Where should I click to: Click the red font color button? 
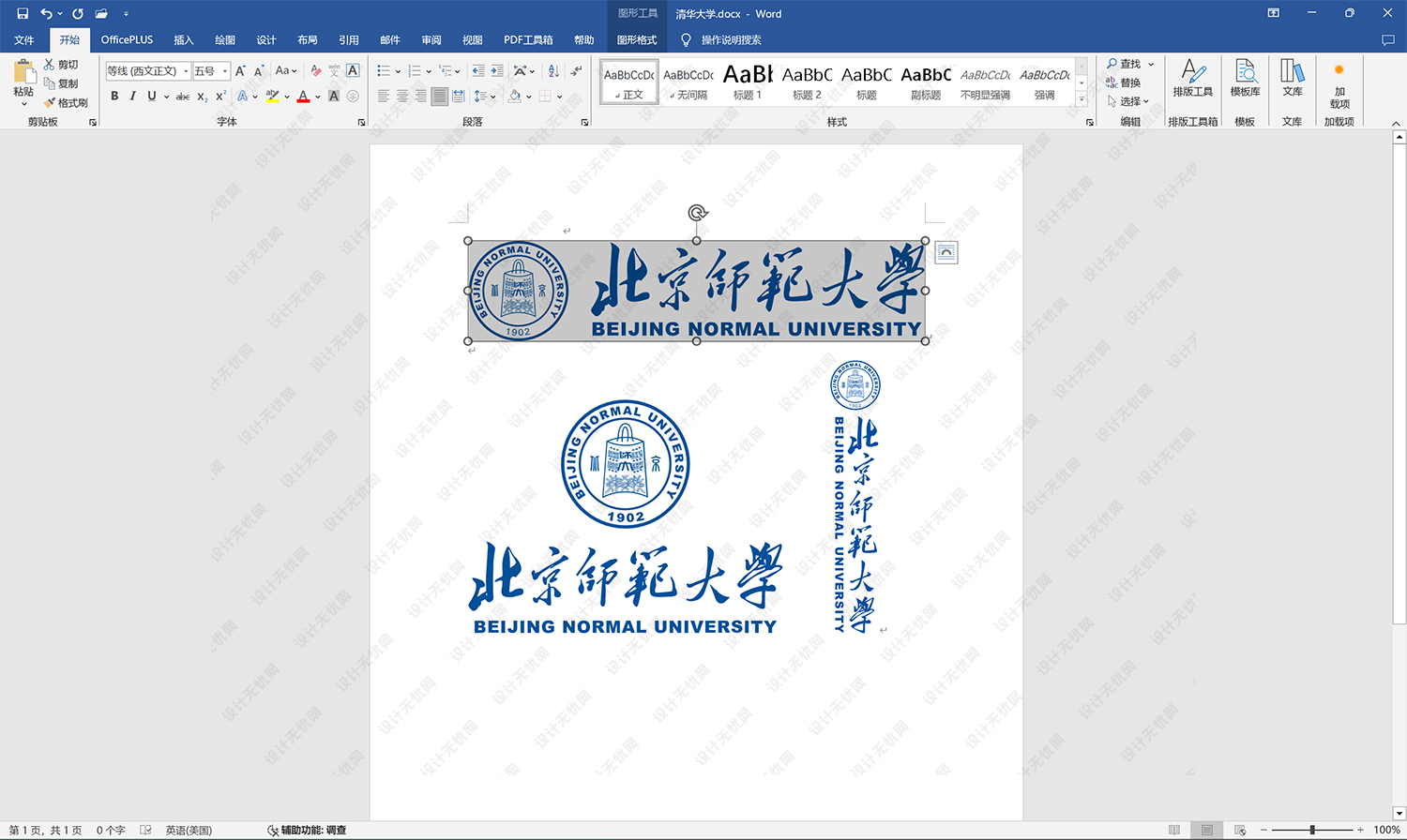pos(303,96)
